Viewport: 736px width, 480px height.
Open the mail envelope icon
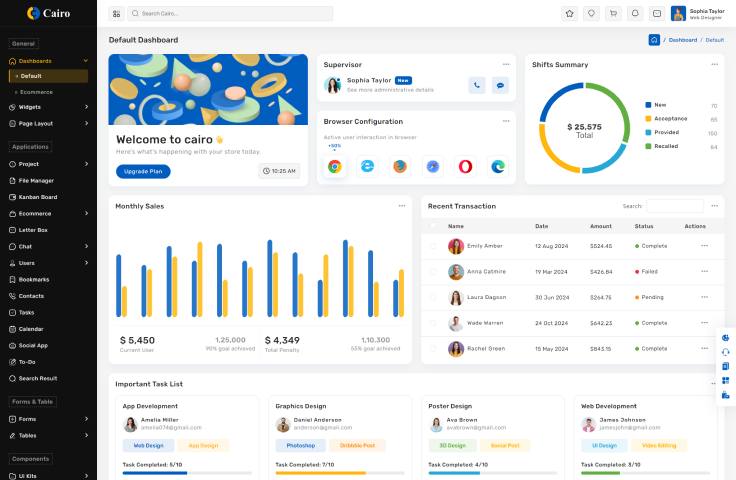click(657, 13)
